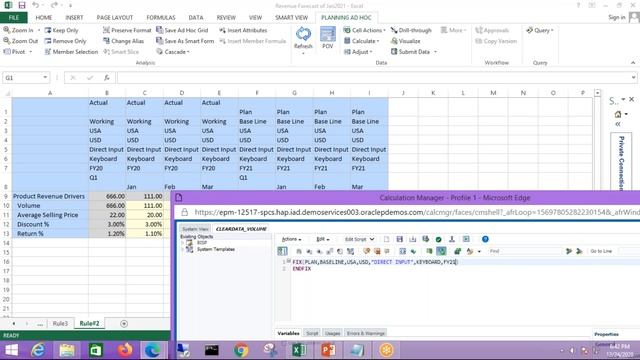The image size is (640, 360).
Task: Switch to System View tab in Calculation Manager
Action: [195, 229]
